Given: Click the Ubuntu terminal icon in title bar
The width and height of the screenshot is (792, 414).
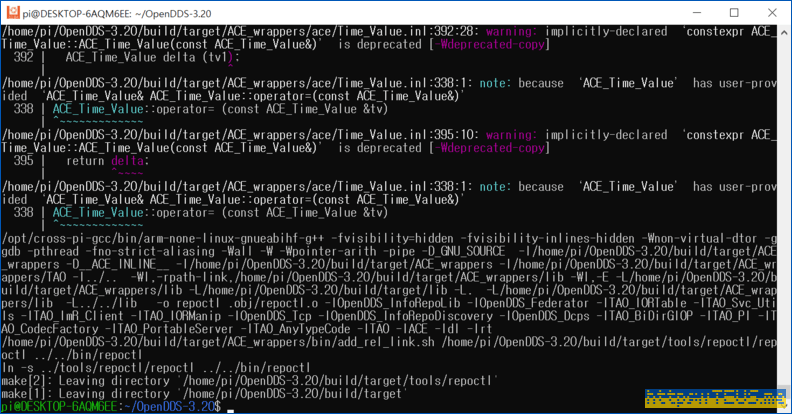Looking at the screenshot, I should pyautogui.click(x=12, y=13).
